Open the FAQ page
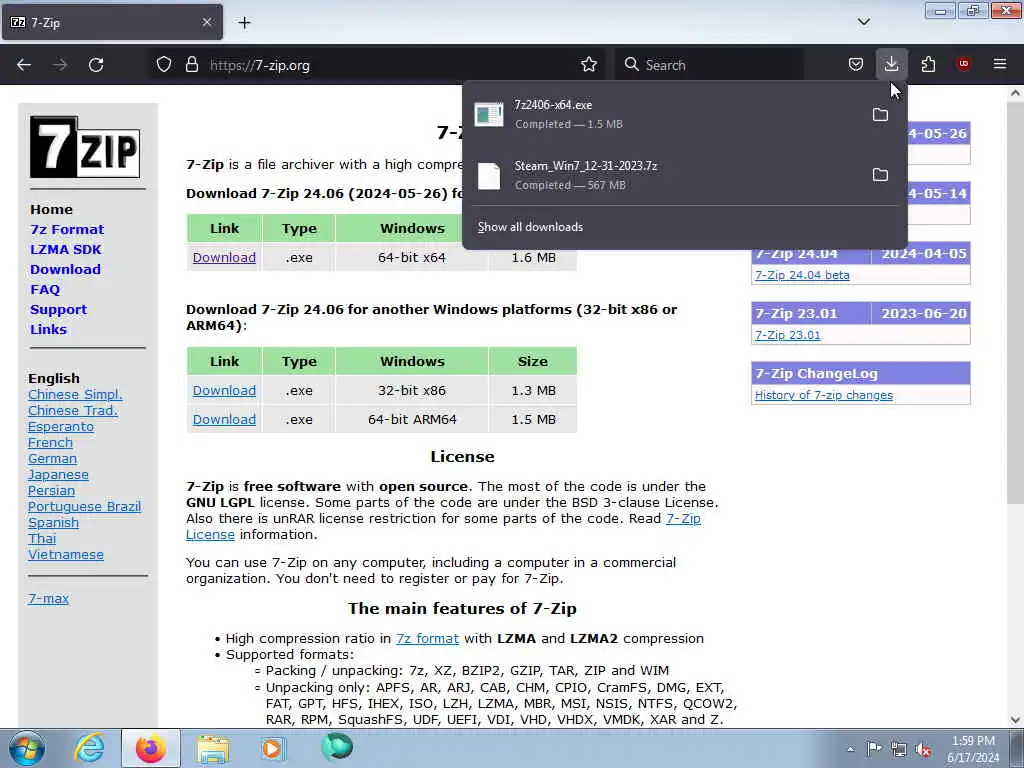The height and width of the screenshot is (768, 1024). click(x=45, y=289)
